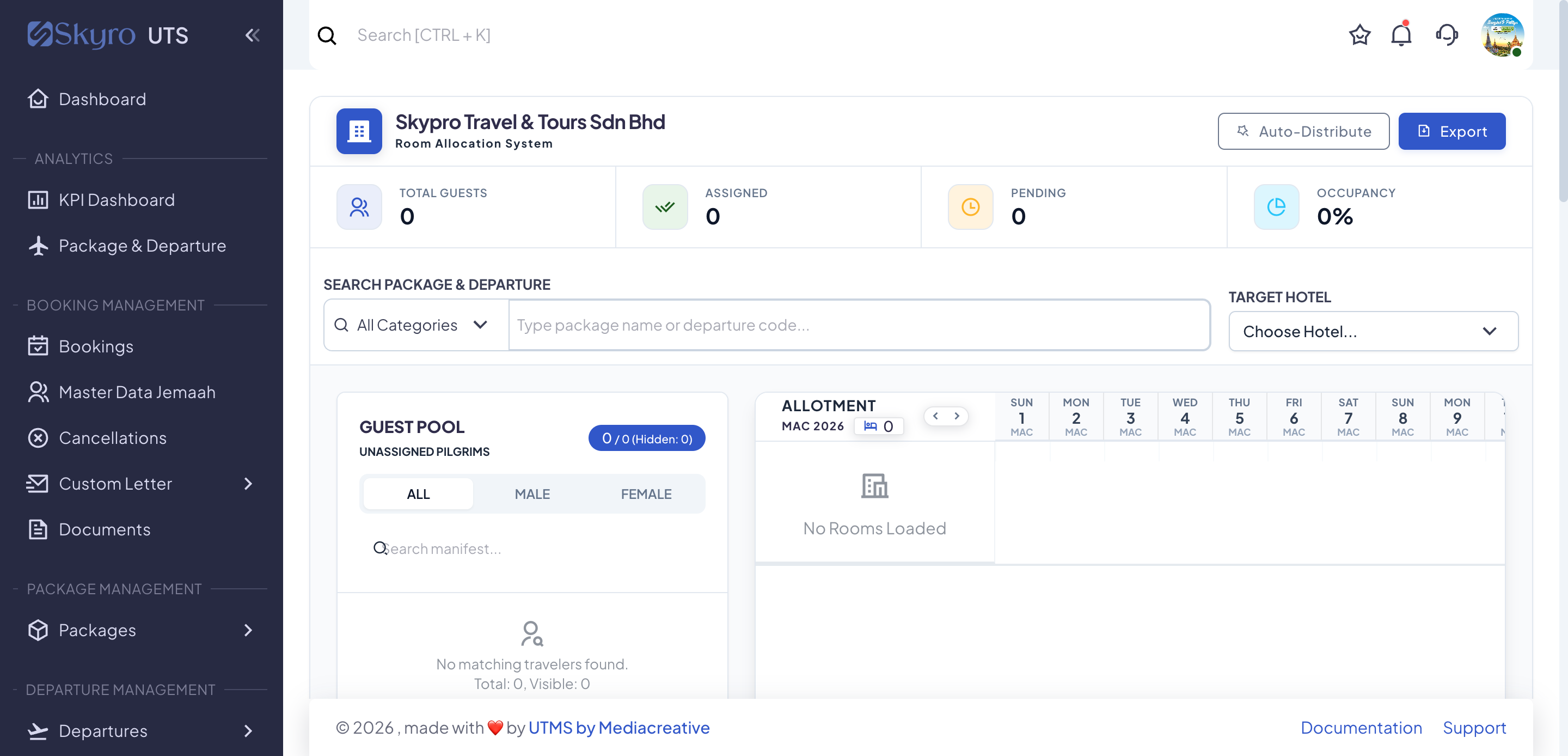Open Choose Hotel dropdown
Viewport: 1568px width, 756px height.
pos(1373,331)
